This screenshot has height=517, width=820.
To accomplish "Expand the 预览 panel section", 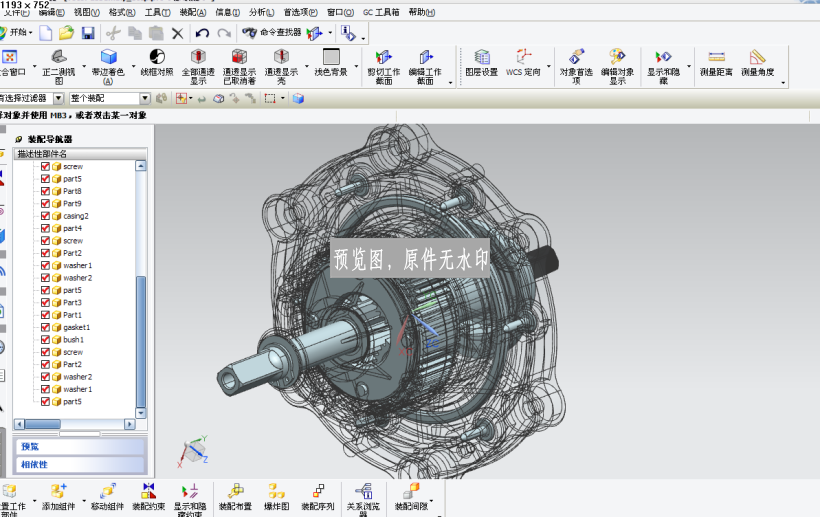I will [x=79, y=447].
